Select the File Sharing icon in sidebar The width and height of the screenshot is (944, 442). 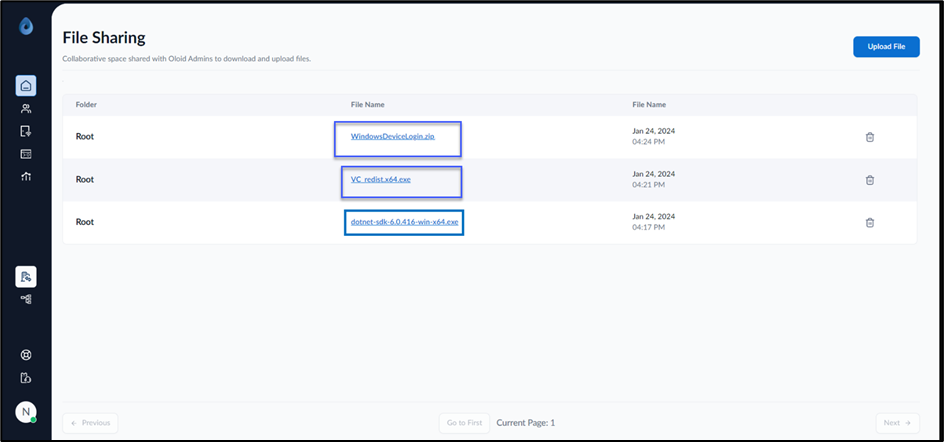pyautogui.click(x=26, y=276)
